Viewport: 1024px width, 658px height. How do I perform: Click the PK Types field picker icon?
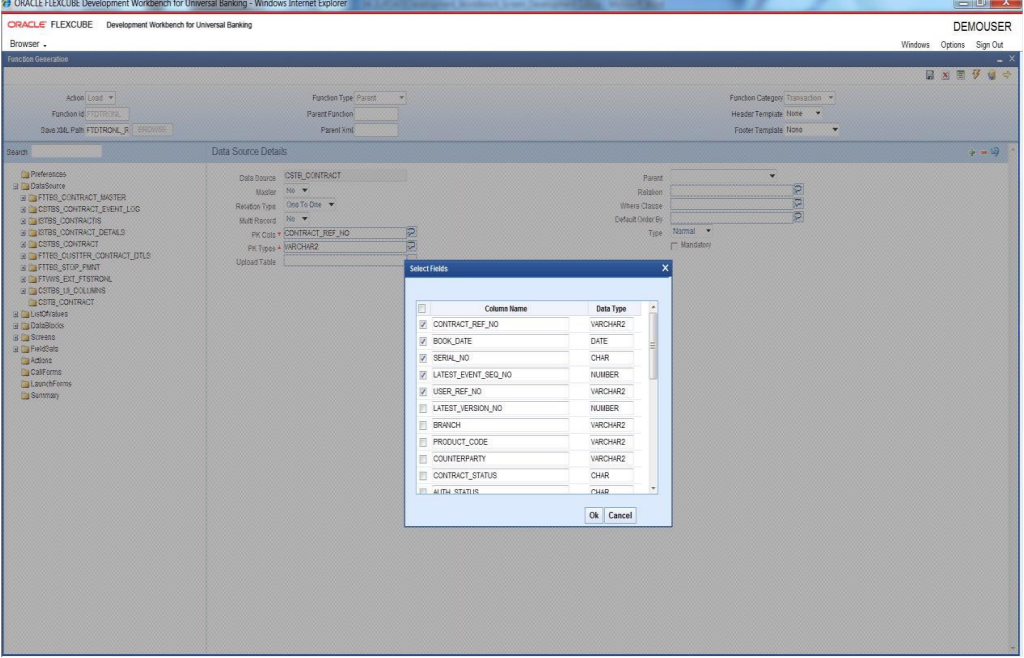tap(411, 246)
